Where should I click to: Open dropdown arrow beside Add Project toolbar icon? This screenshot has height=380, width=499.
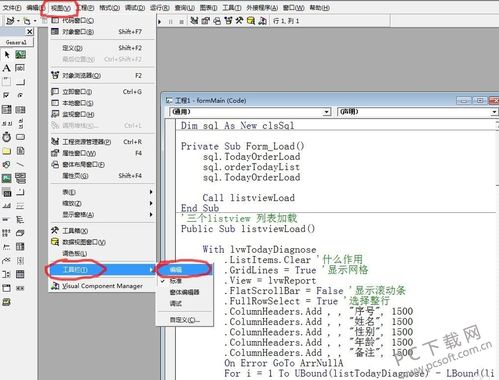tap(18, 21)
